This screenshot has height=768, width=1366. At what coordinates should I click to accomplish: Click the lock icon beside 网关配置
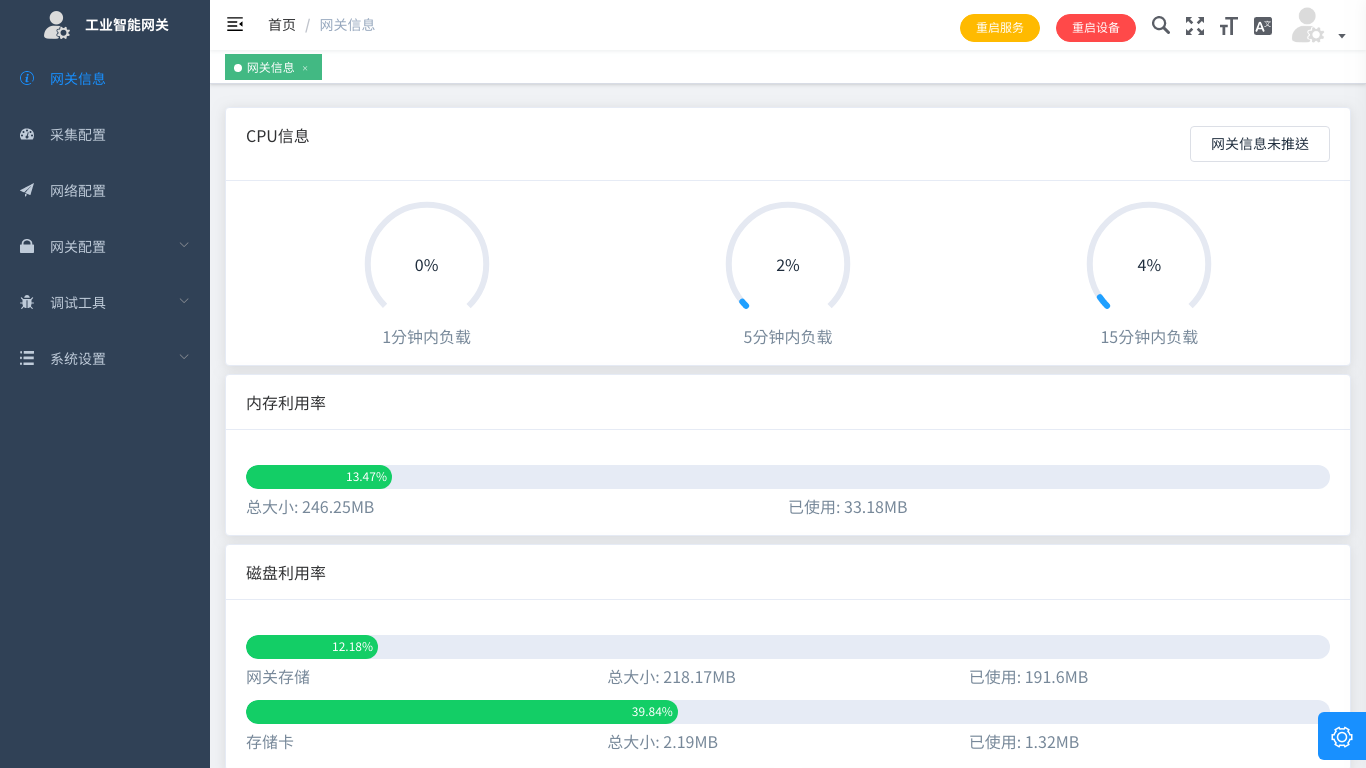pos(27,246)
